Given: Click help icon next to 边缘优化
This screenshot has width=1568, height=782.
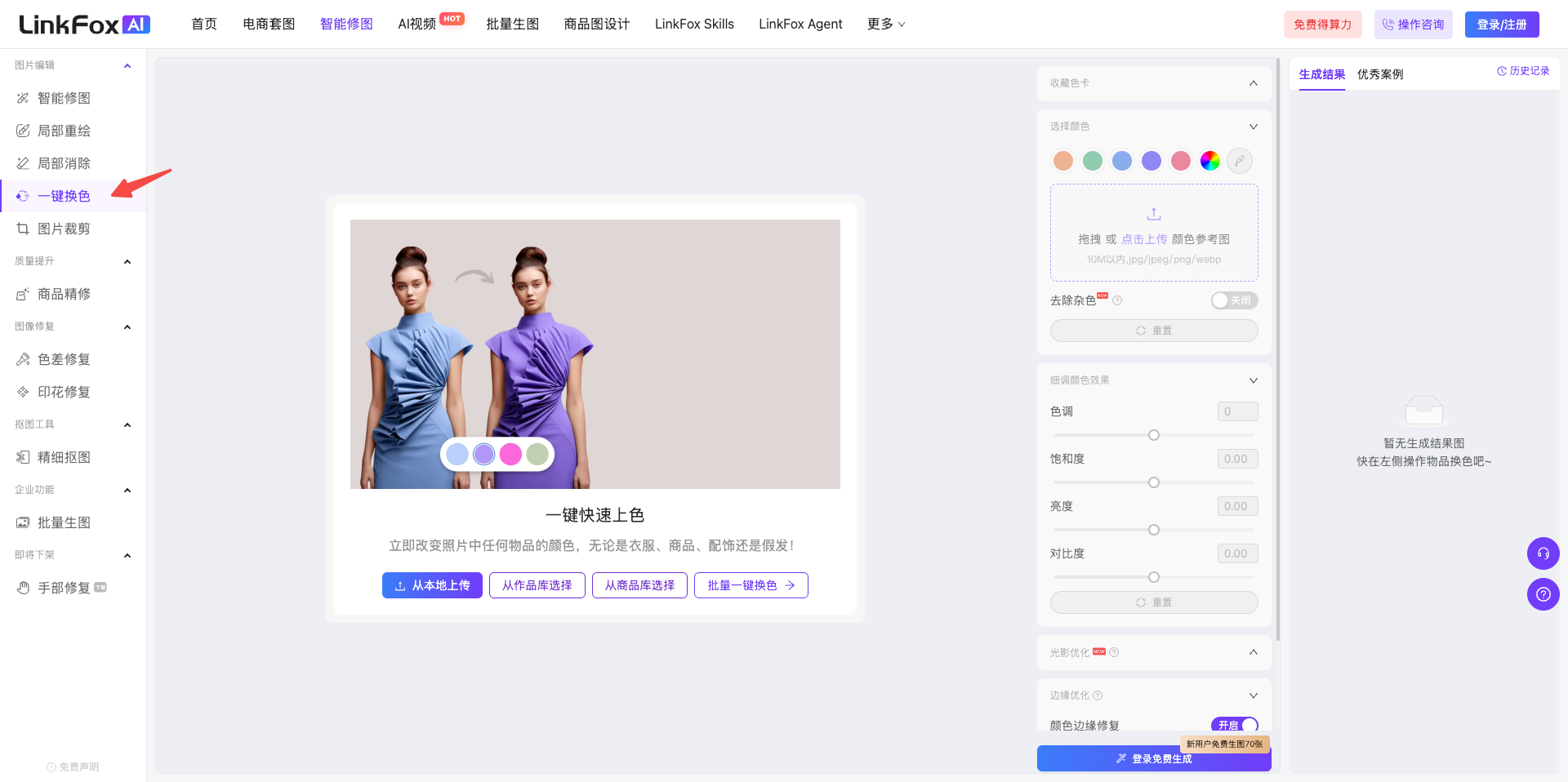Looking at the screenshot, I should point(1098,695).
